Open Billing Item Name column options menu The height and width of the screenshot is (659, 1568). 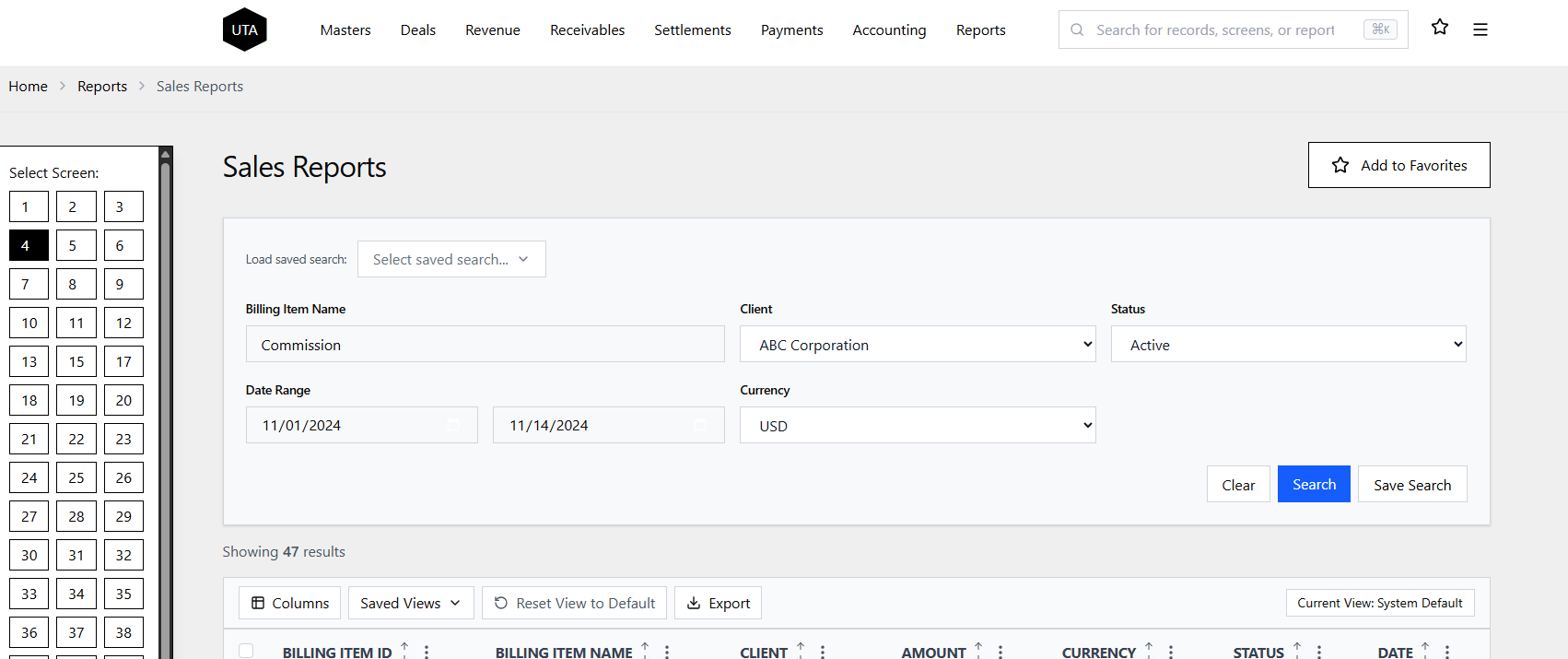[x=667, y=652]
